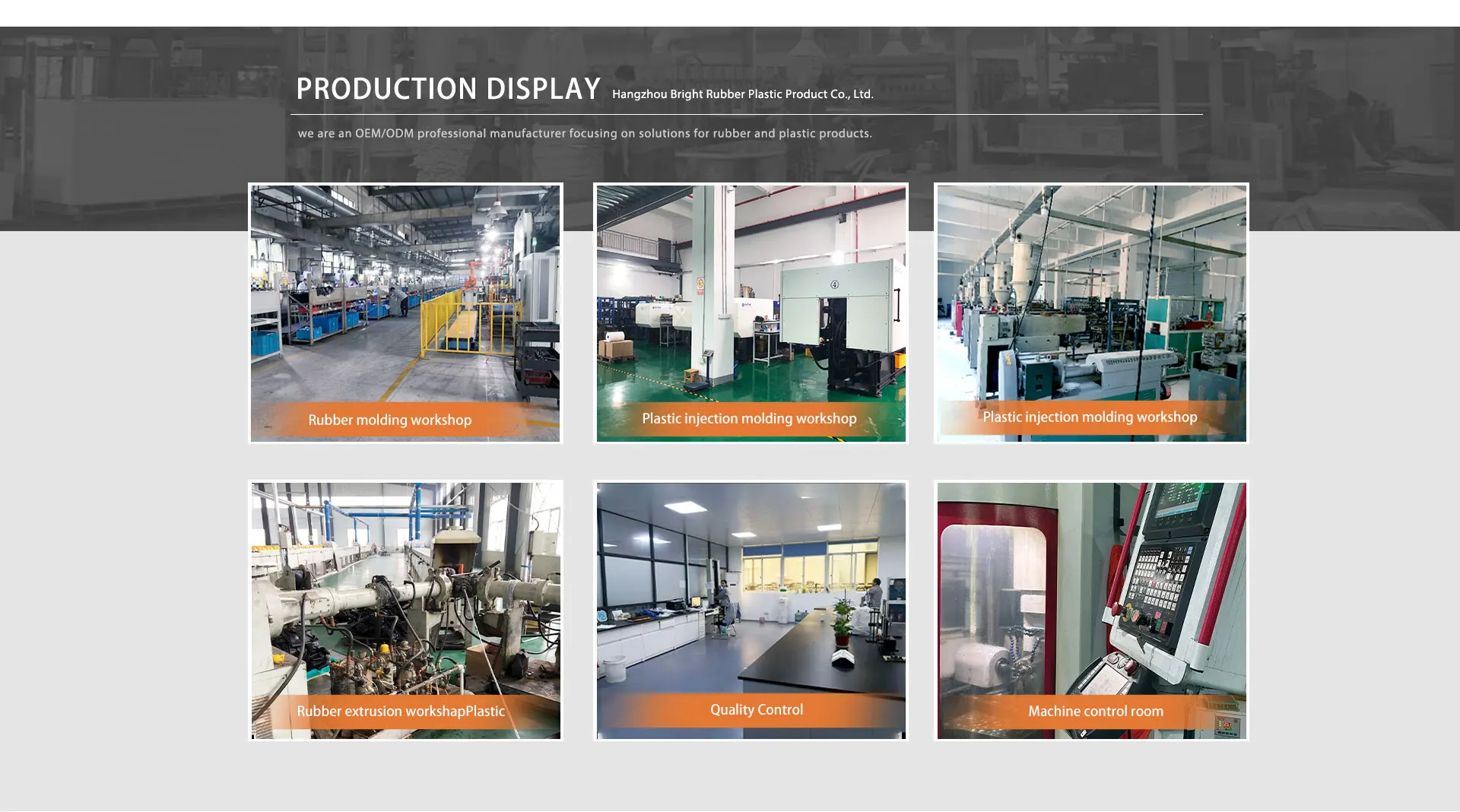The image size is (1460, 812).
Task: Click the "Quality Control" caption banner
Action: (751, 710)
